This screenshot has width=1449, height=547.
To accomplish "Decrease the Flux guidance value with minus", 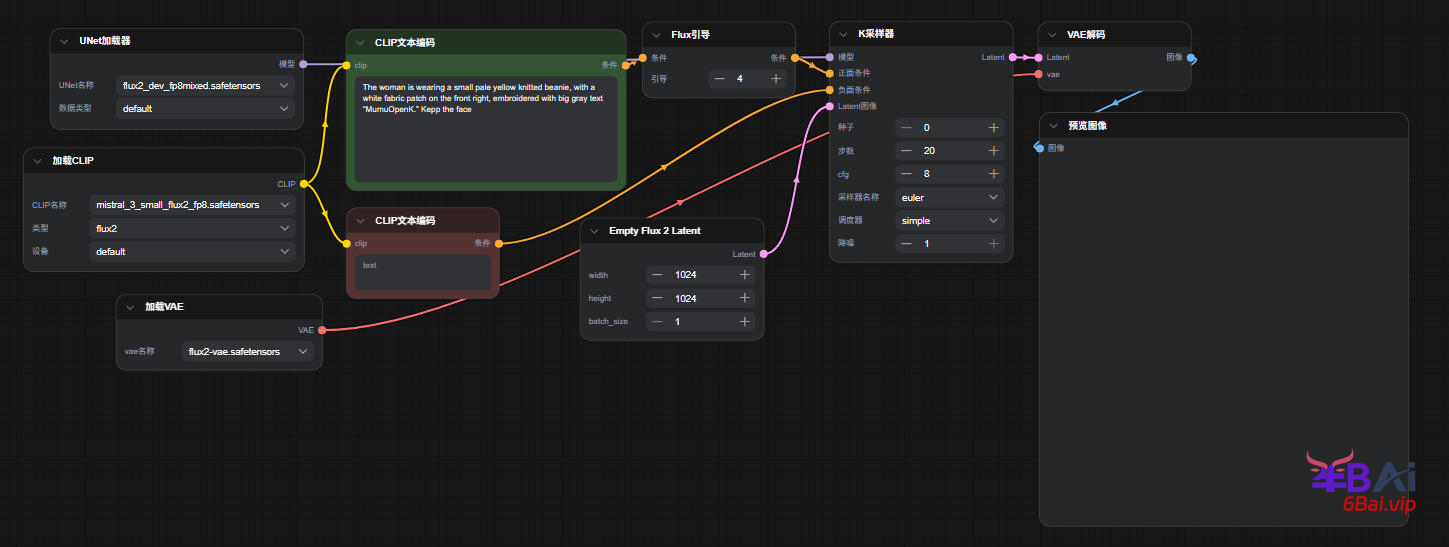I will 719,79.
